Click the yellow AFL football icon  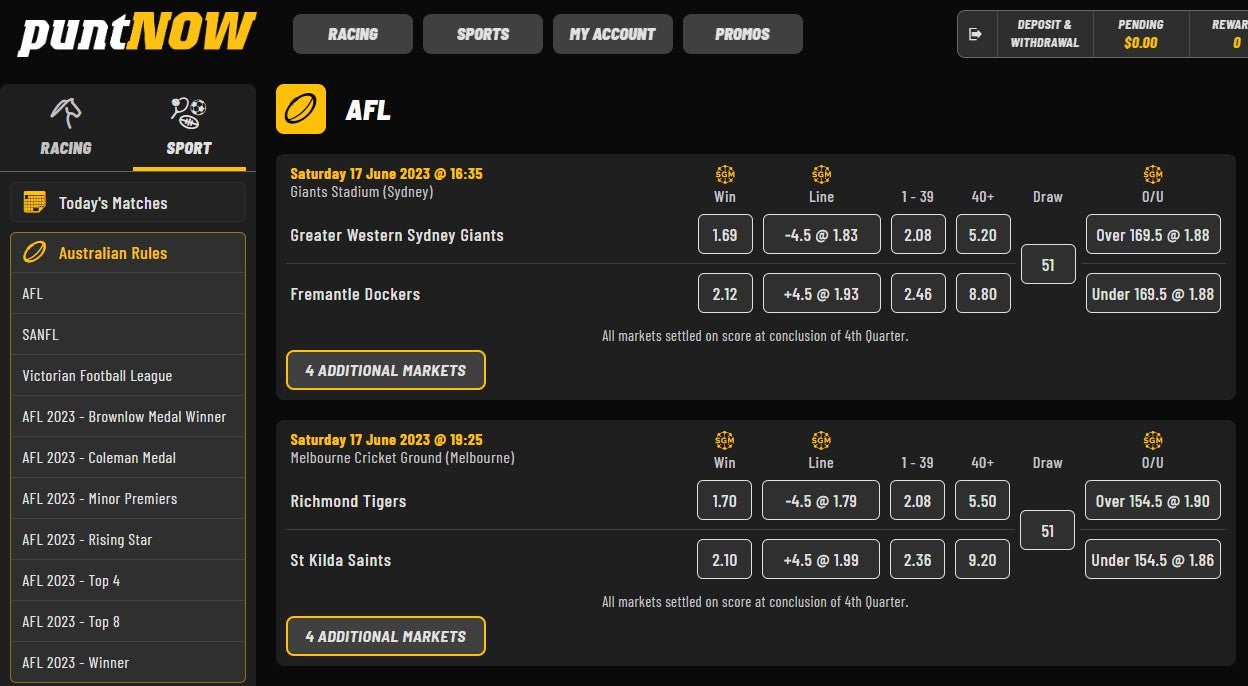click(301, 109)
